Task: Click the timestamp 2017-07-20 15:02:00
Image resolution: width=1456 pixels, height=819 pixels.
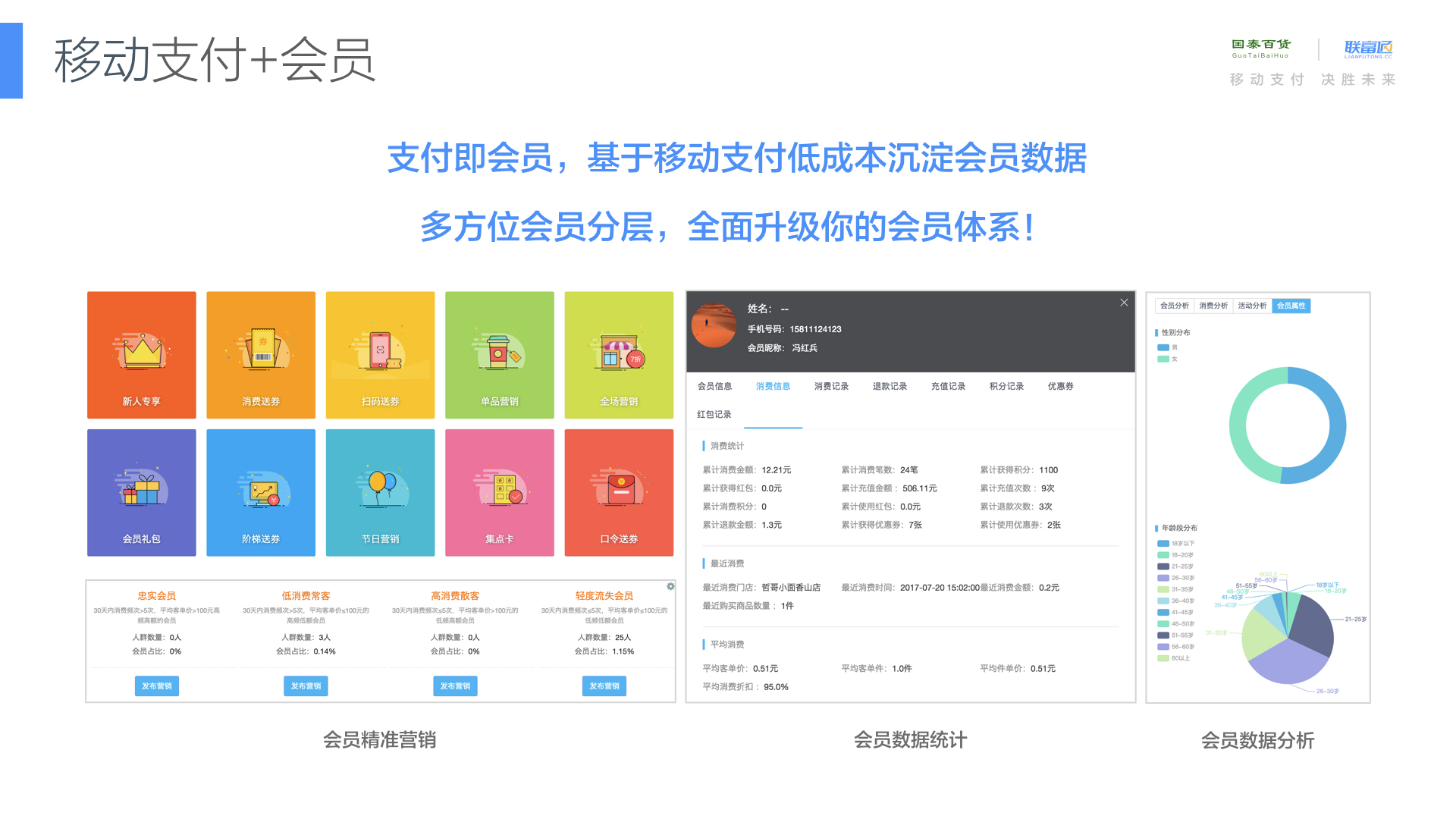Action: point(940,588)
